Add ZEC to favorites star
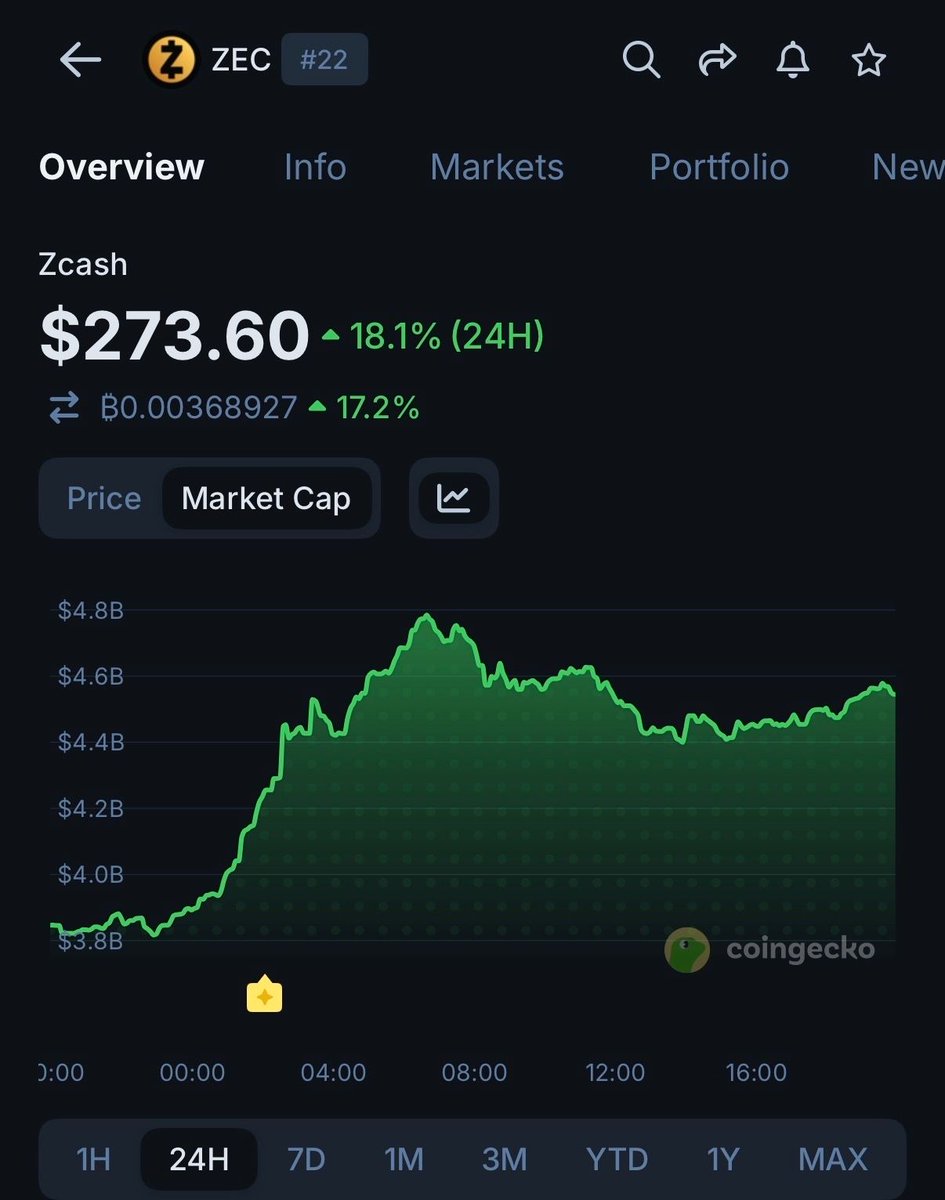Image resolution: width=945 pixels, height=1200 pixels. 868,61
